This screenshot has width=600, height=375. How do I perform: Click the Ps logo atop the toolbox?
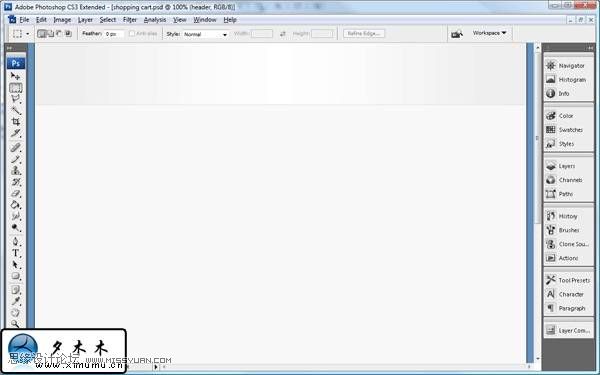point(16,63)
